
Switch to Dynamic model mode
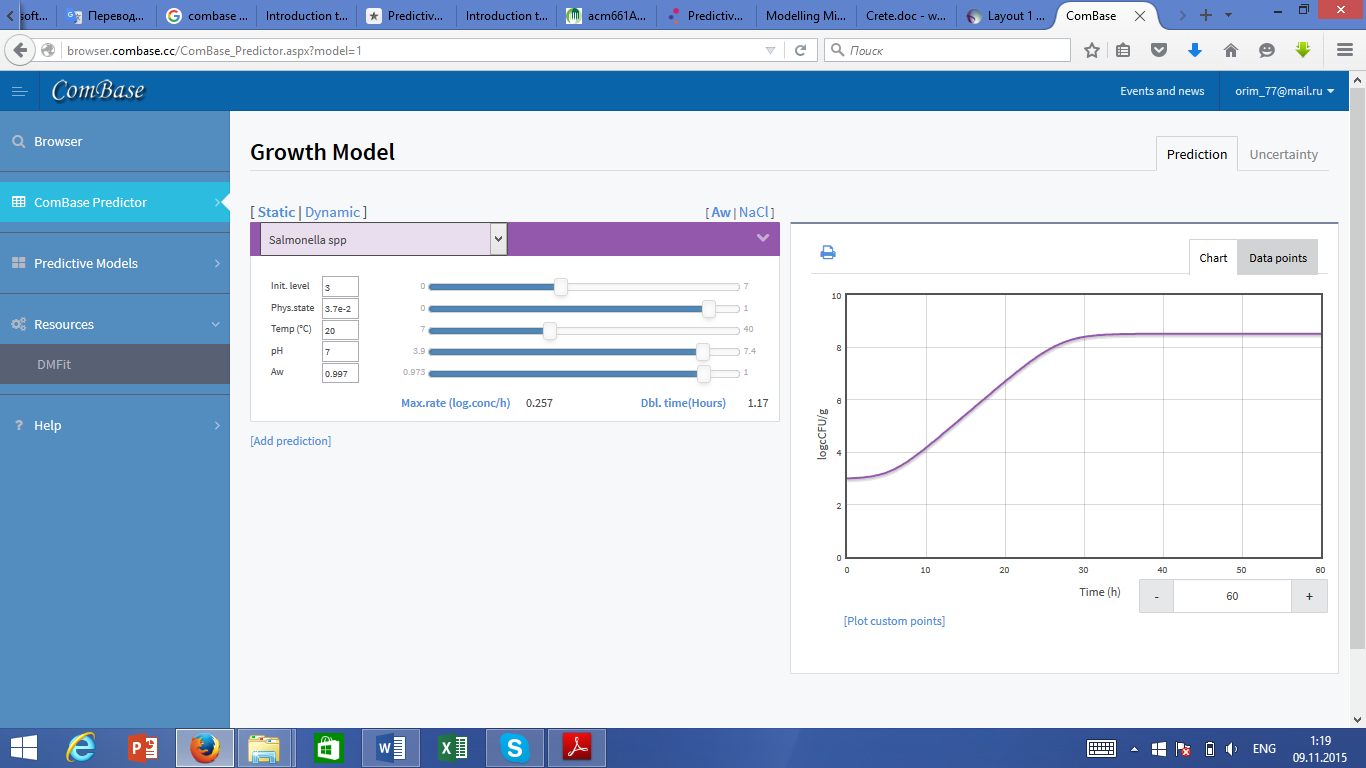coord(332,212)
